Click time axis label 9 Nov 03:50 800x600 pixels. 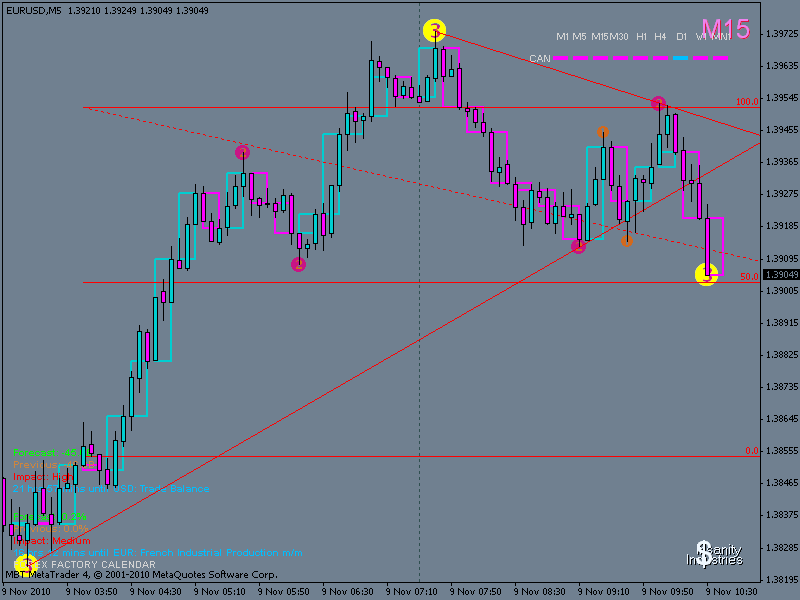(x=91, y=592)
